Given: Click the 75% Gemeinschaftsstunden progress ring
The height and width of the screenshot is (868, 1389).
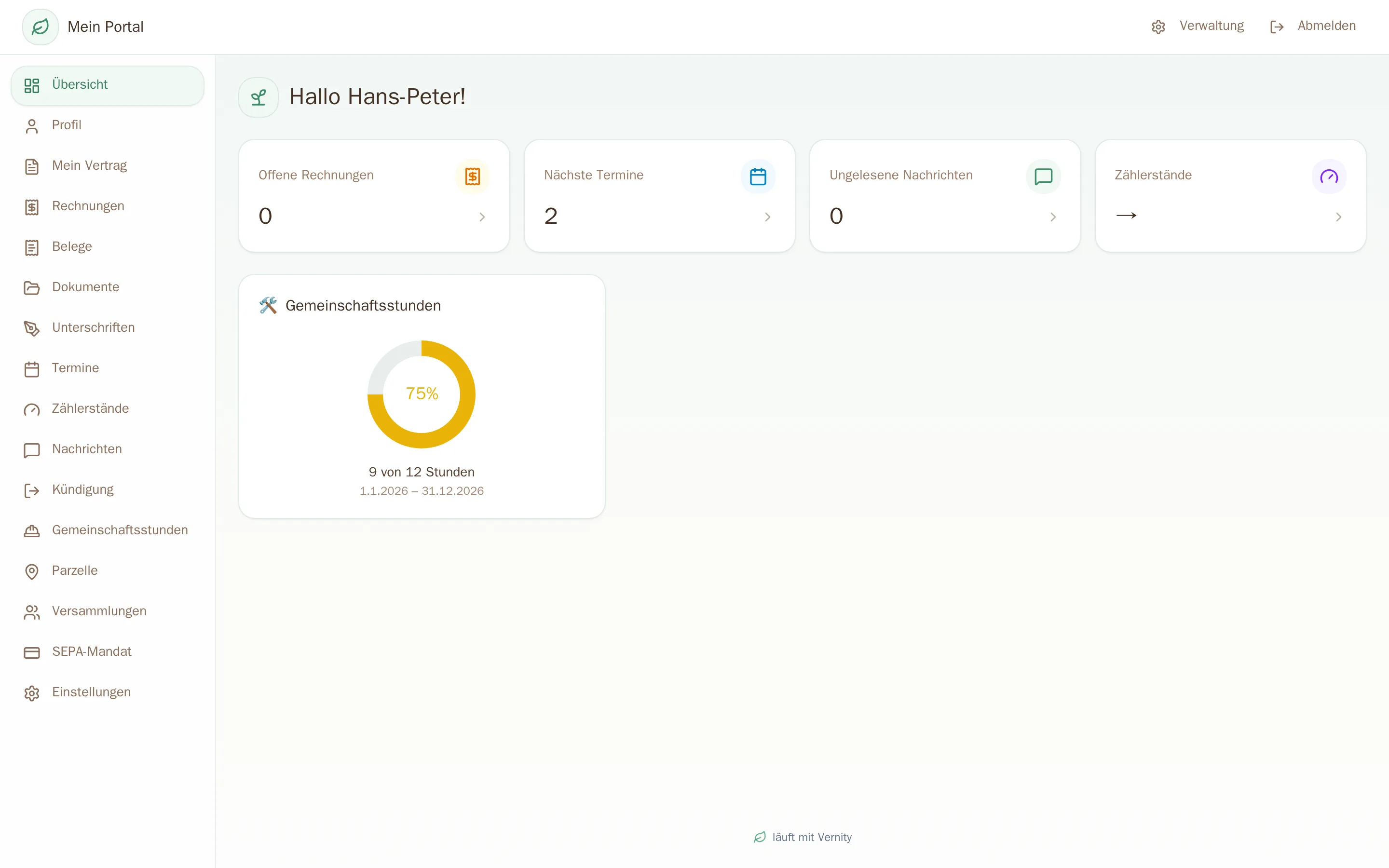Looking at the screenshot, I should [x=422, y=394].
